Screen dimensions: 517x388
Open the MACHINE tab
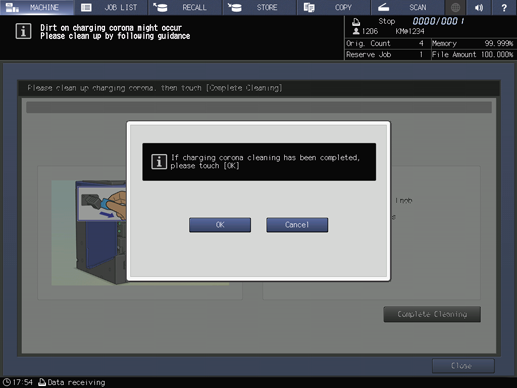37,7
